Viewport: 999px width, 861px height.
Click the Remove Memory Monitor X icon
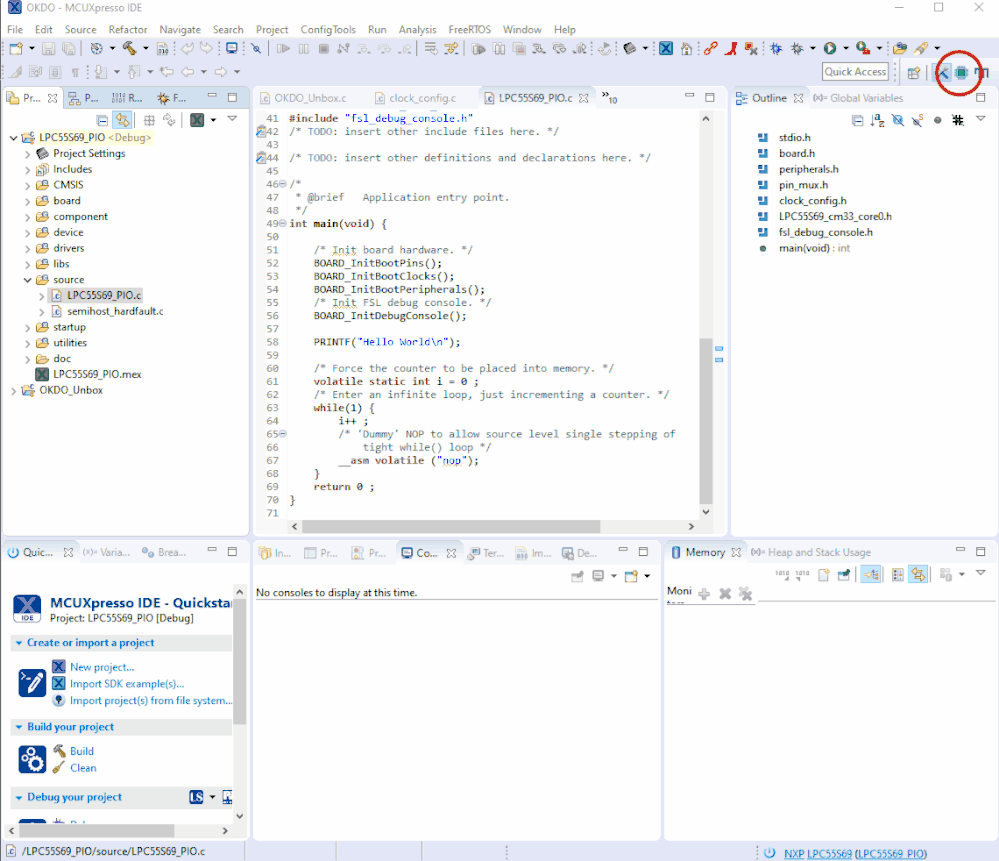click(x=725, y=594)
